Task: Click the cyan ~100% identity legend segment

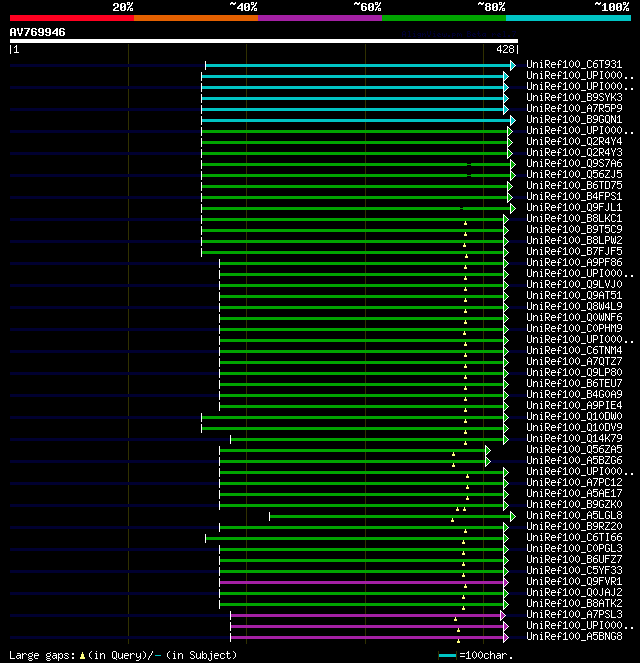Action: click(x=568, y=18)
